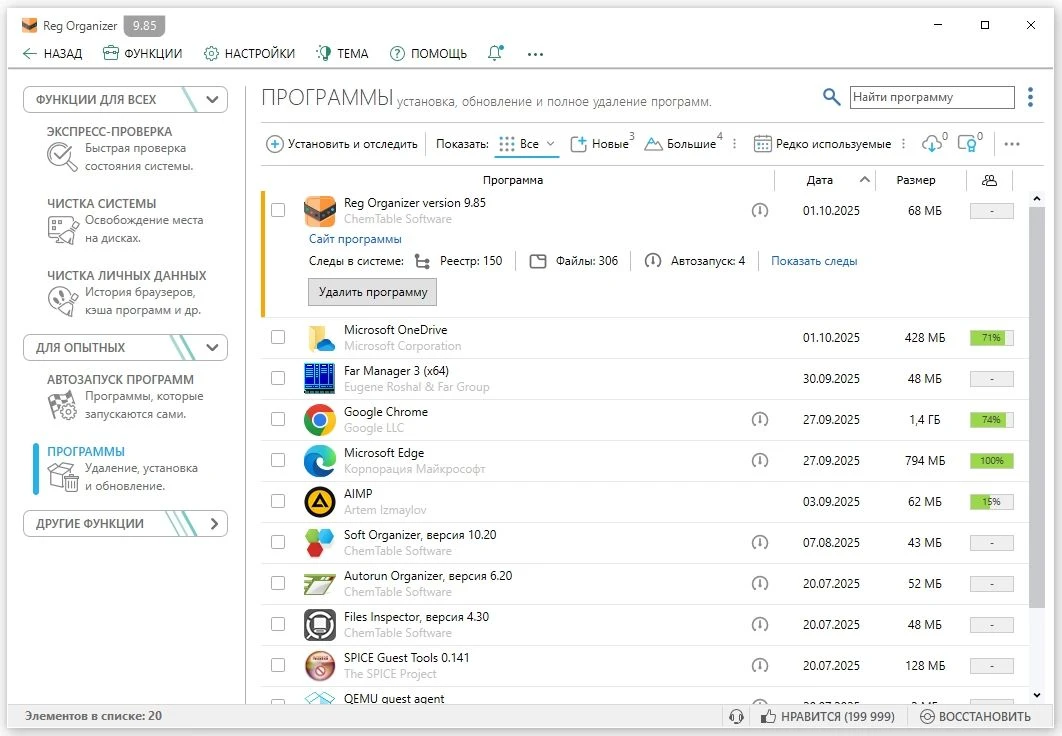Screen dimensions: 1062x736
Task: Open the НАСТРОЙКИ menu
Action: coord(249,53)
